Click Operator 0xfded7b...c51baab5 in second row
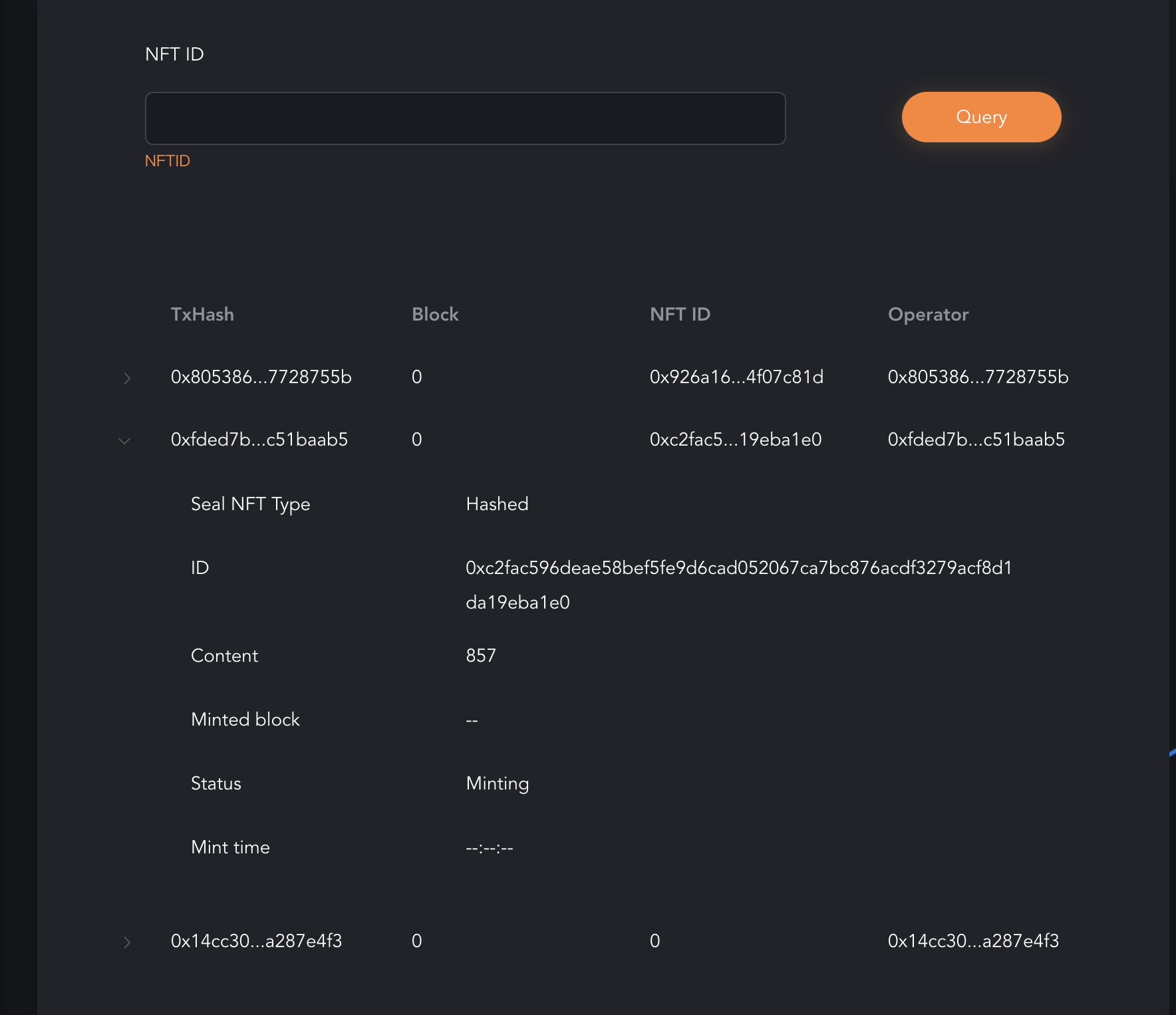 pyautogui.click(x=976, y=440)
